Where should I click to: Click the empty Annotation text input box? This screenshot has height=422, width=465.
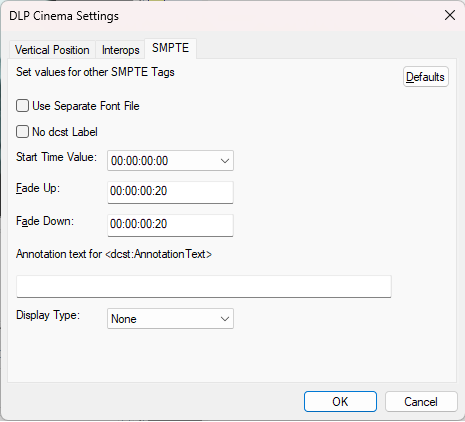(204, 286)
